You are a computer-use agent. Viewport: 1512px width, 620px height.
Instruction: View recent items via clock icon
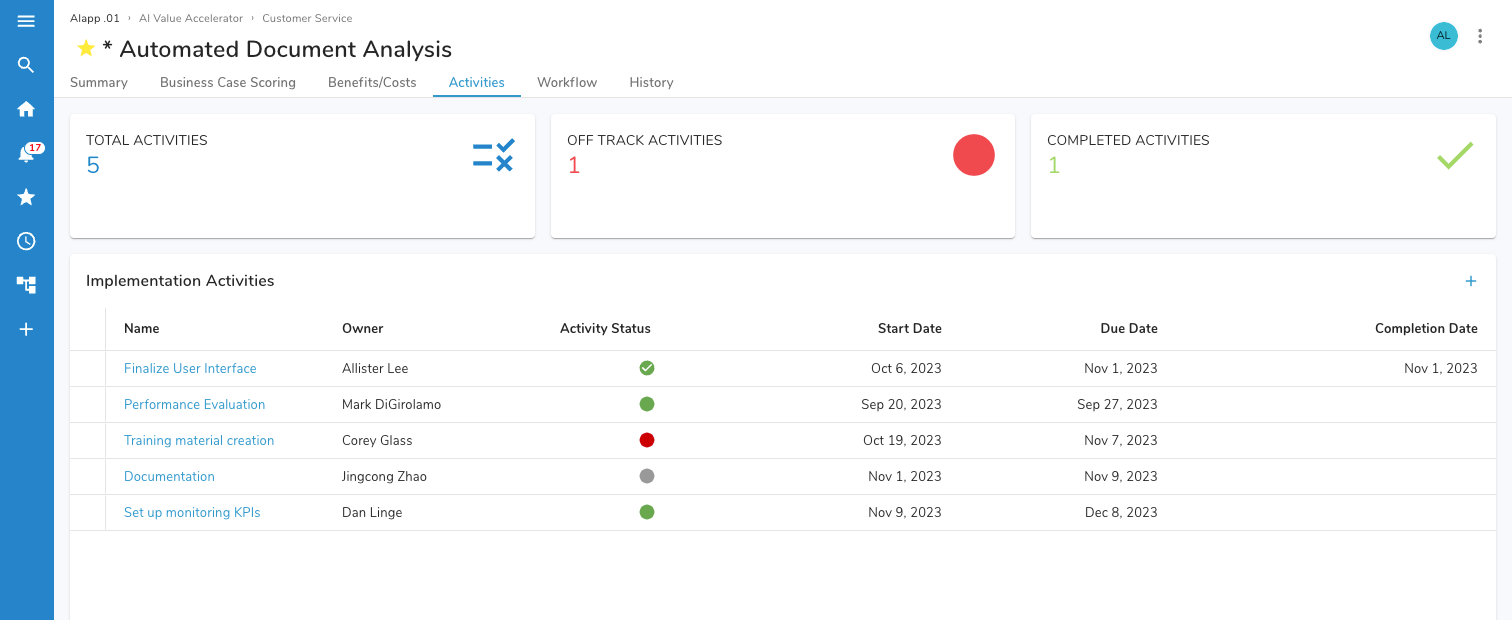(x=26, y=240)
